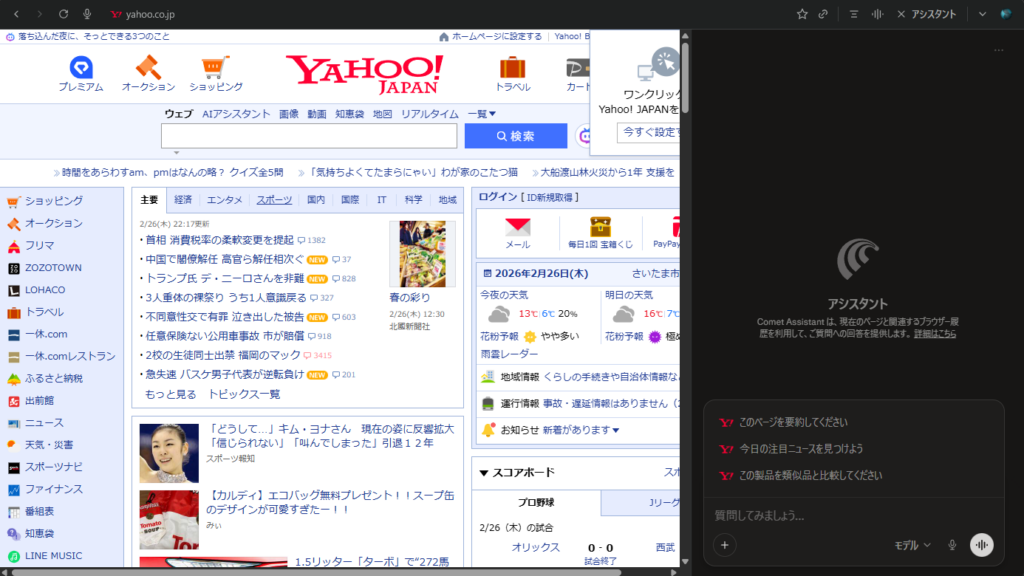Click suggestion このページを要約してください
The image size is (1024, 576).
792,422
